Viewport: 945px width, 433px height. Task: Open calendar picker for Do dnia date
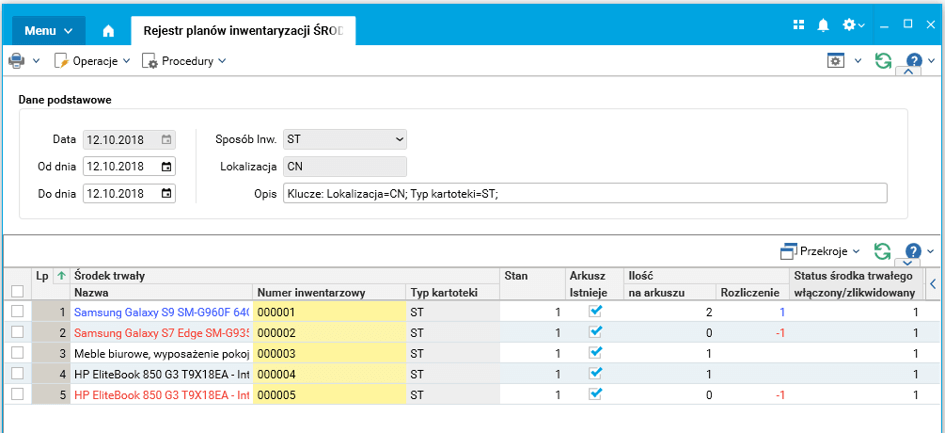click(x=166, y=193)
